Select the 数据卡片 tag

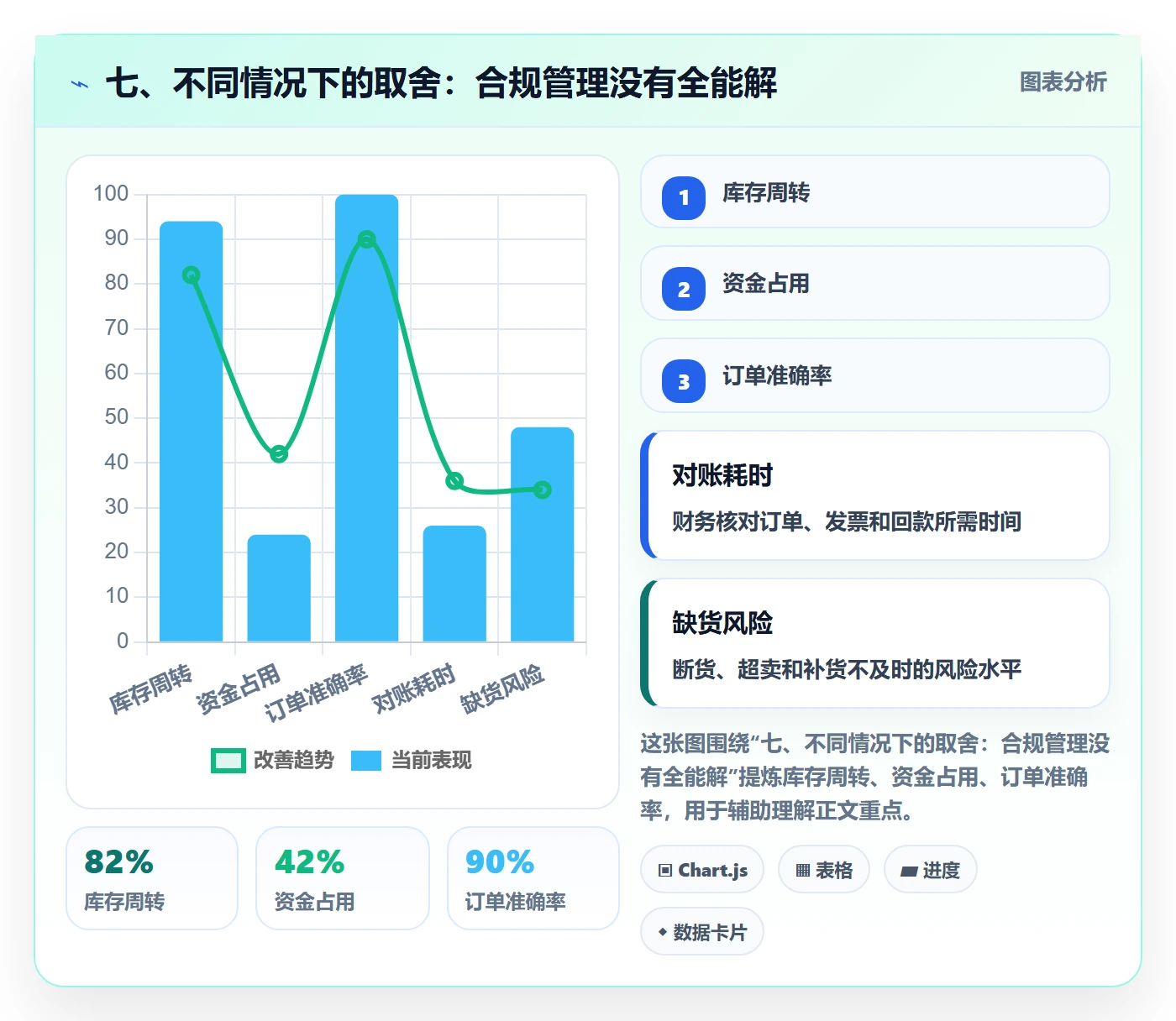(702, 932)
